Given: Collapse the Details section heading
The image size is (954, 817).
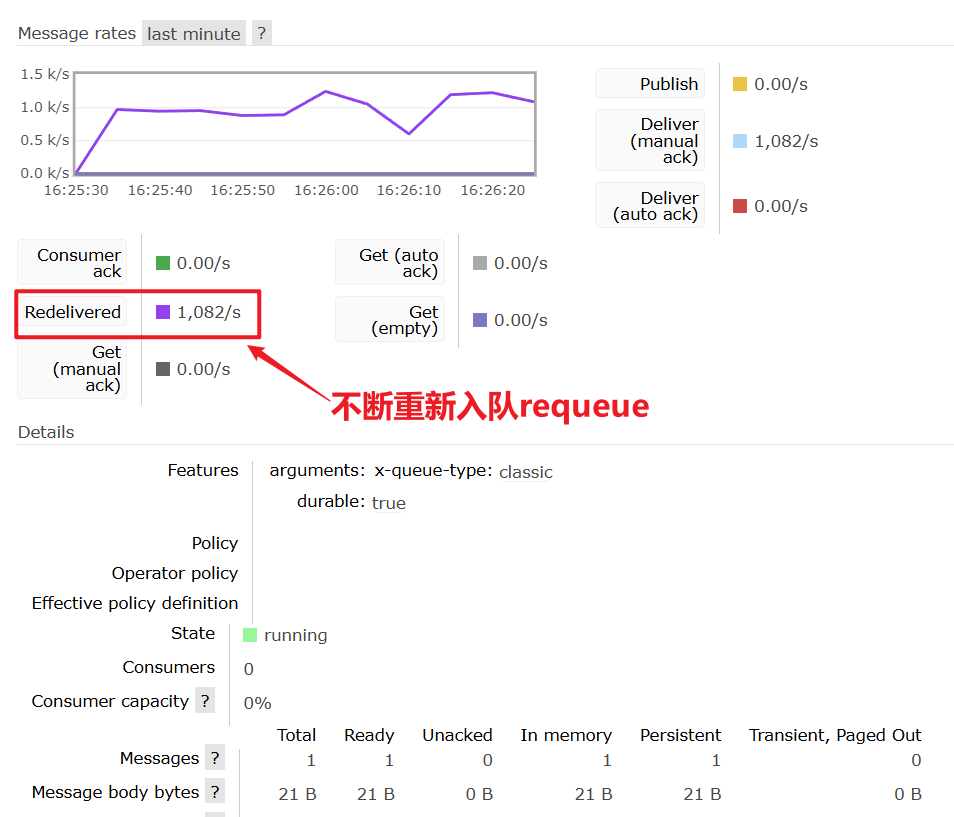Looking at the screenshot, I should point(46,432).
